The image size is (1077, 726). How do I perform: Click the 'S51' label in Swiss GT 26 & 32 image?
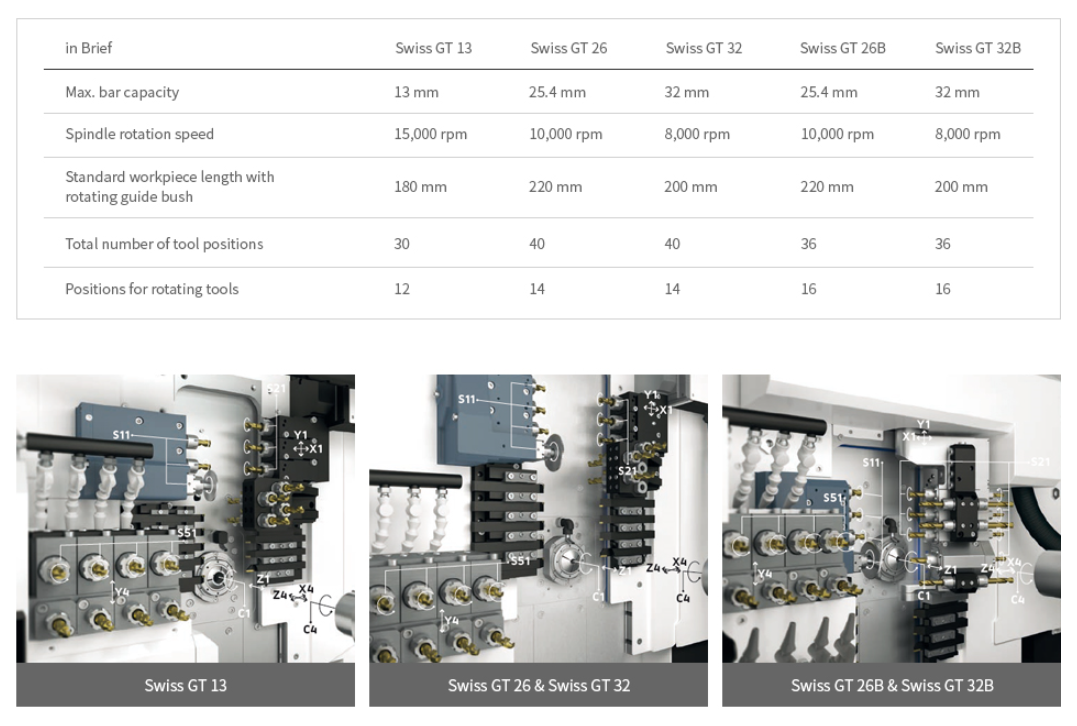[x=520, y=560]
